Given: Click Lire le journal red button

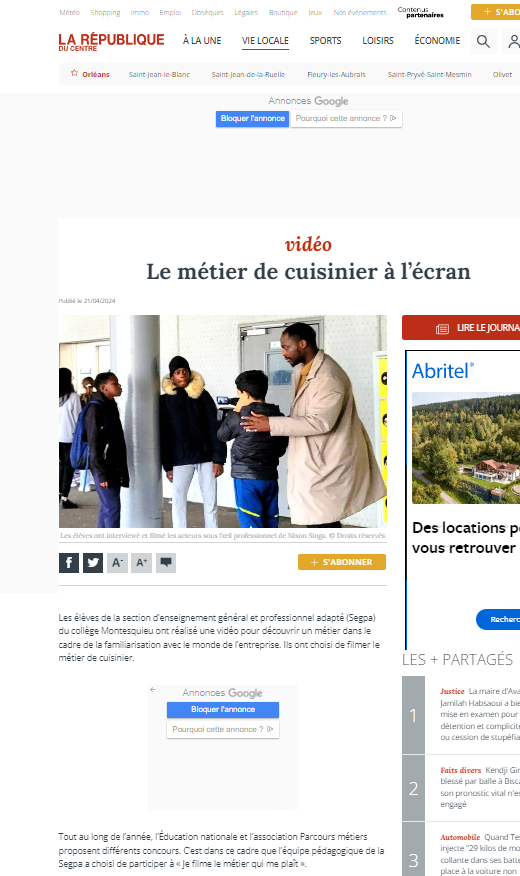Looking at the screenshot, I should pyautogui.click(x=461, y=328).
